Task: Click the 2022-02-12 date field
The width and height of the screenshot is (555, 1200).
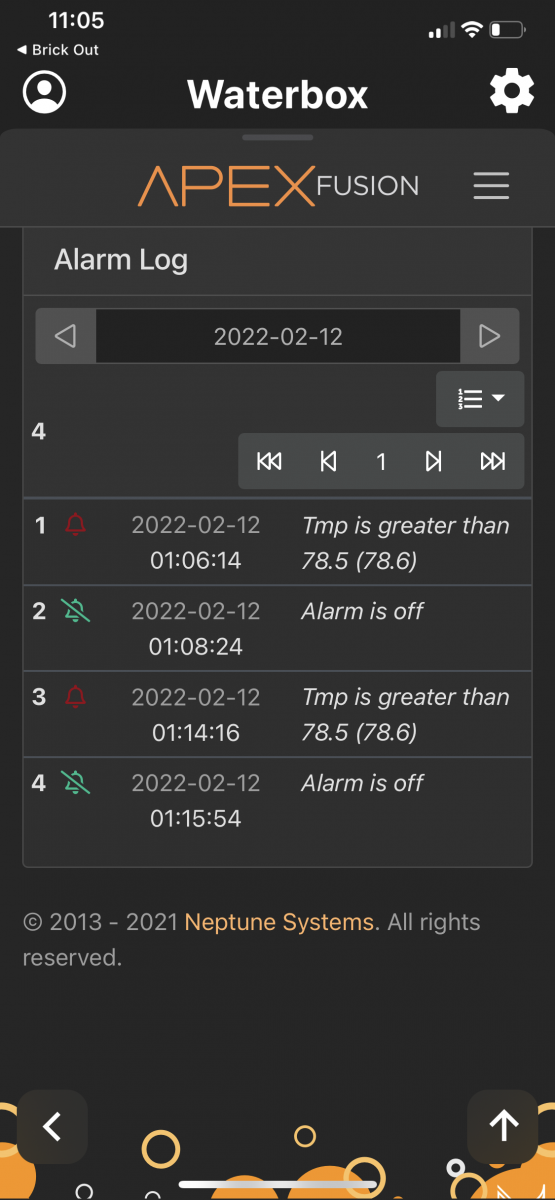Action: (278, 336)
